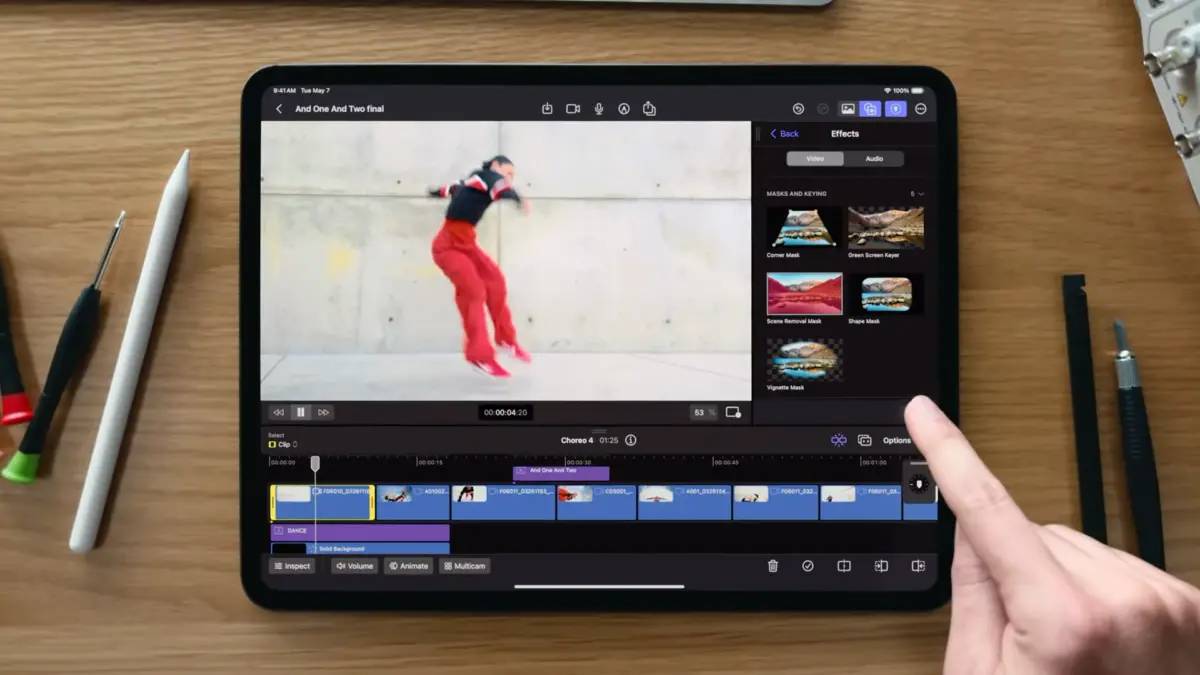The width and height of the screenshot is (1200, 675).
Task: Select the Shape Mask effect thumbnail
Action: (x=886, y=294)
